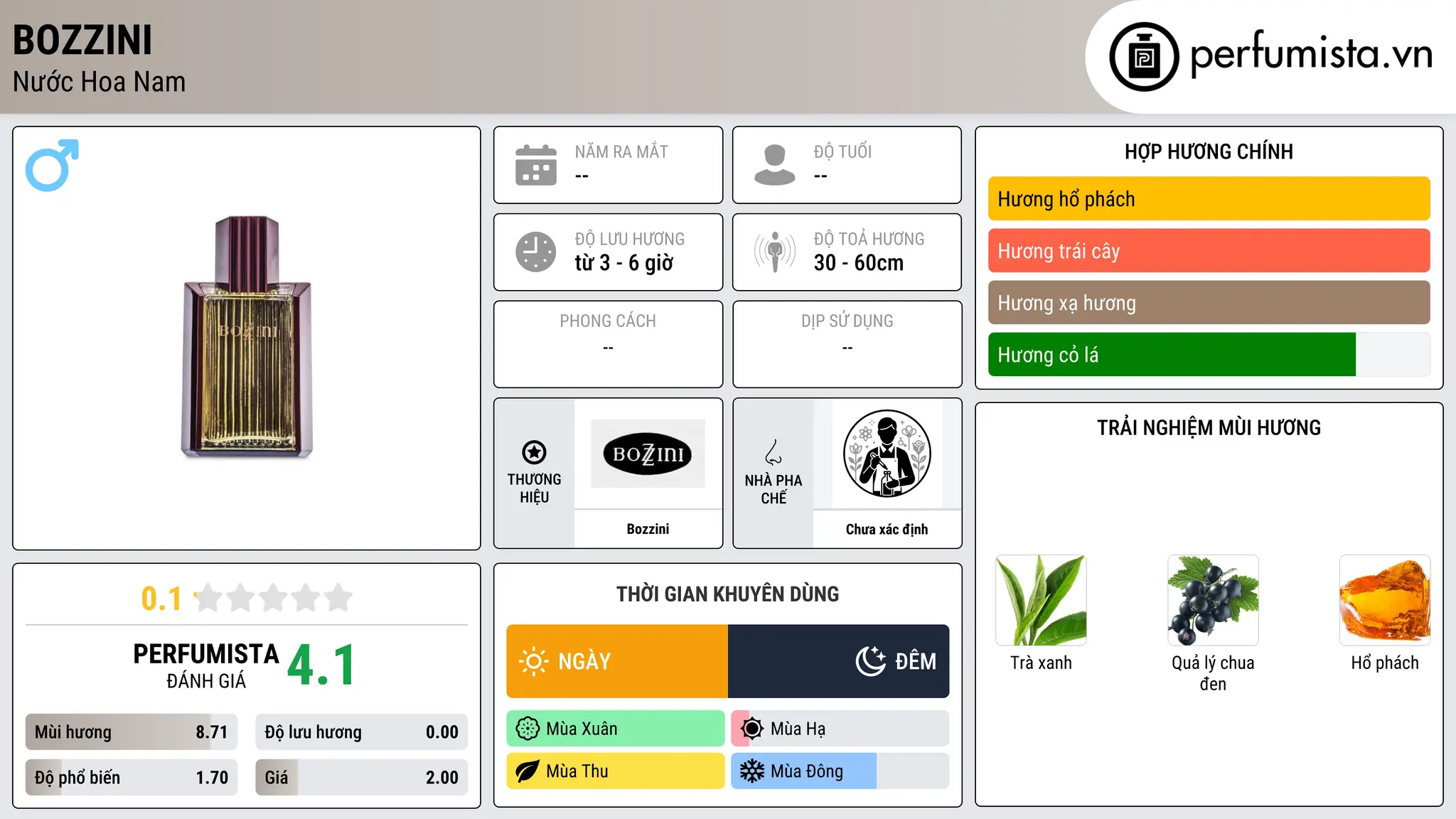Select the Mùa Thu season bar

click(x=616, y=771)
